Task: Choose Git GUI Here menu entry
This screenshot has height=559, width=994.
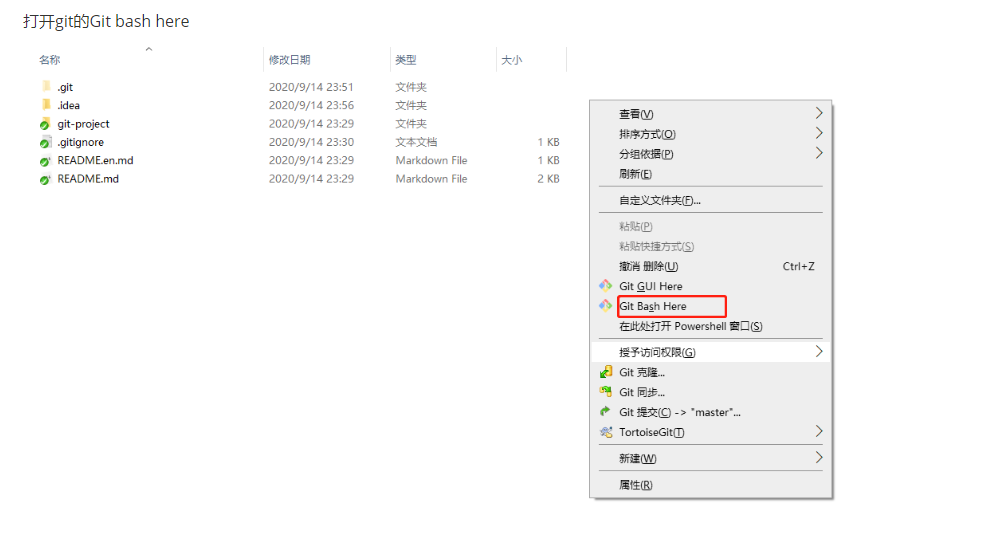Action: click(x=710, y=286)
